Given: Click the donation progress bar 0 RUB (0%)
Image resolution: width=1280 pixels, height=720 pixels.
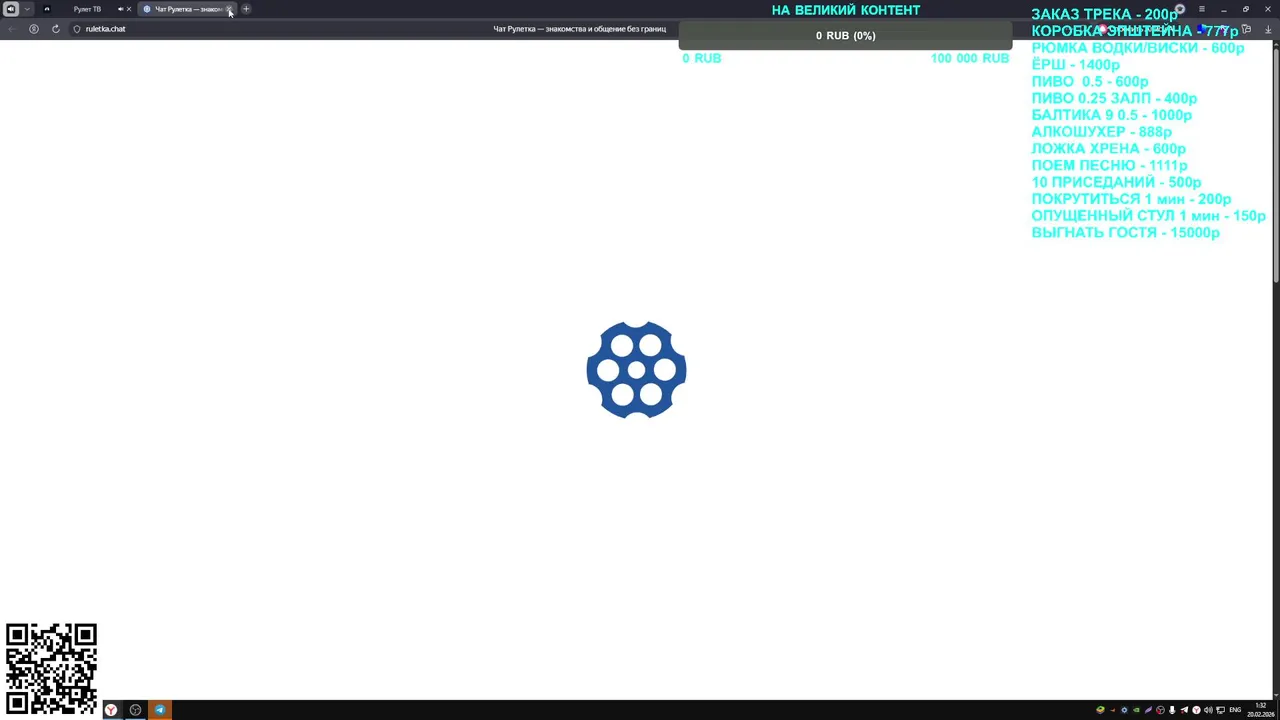Looking at the screenshot, I should 845,36.
